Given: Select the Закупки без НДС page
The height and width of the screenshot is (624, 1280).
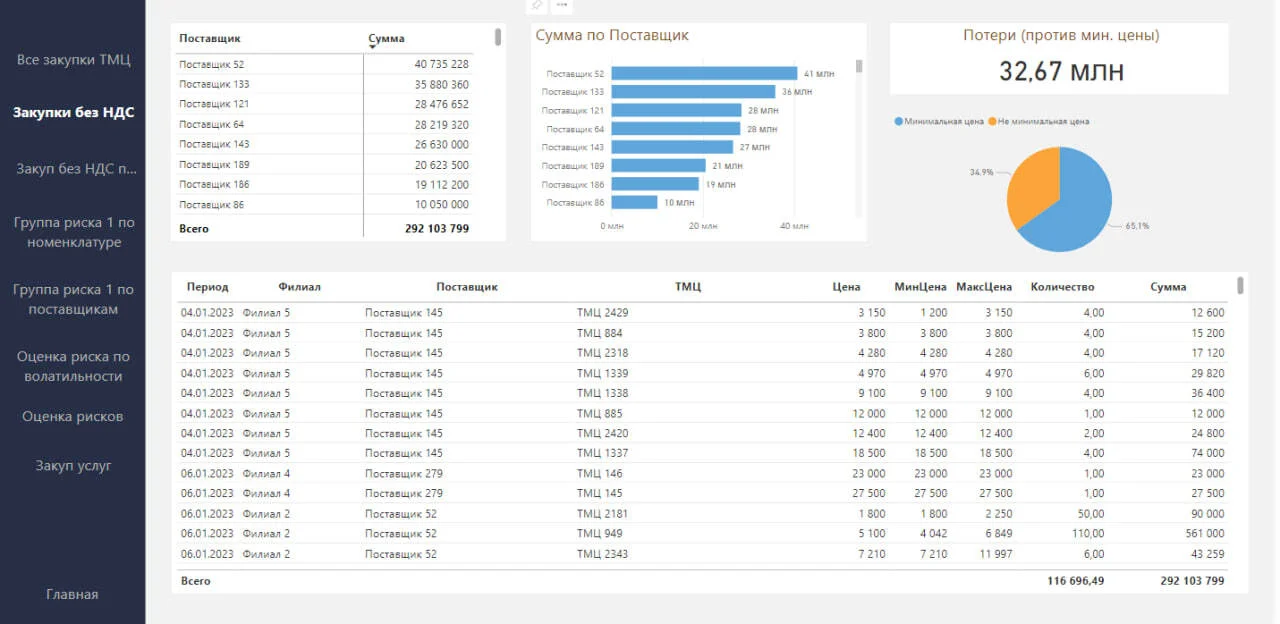Looking at the screenshot, I should pos(73,112).
